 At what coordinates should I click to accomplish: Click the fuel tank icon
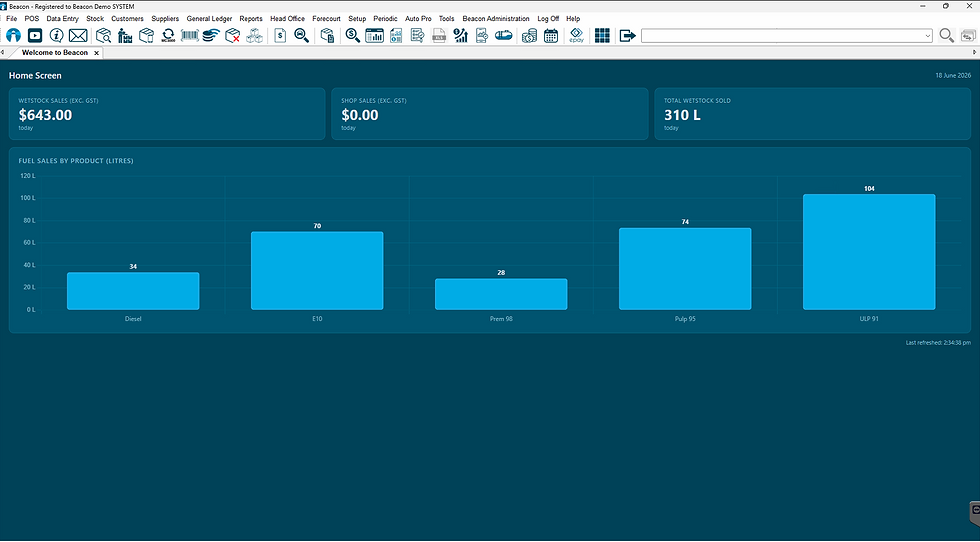[x=504, y=36]
